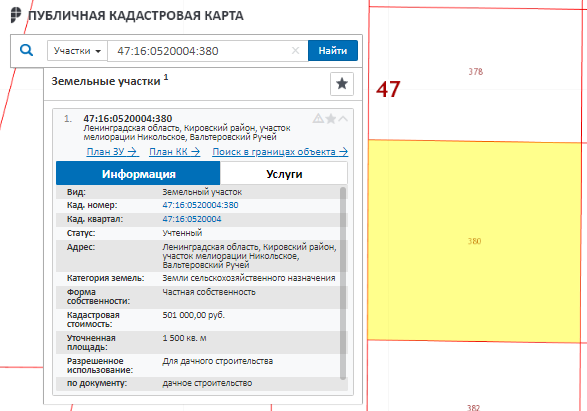Click parcel 382 label on the map
This screenshot has width=587, height=411.
click(x=473, y=407)
